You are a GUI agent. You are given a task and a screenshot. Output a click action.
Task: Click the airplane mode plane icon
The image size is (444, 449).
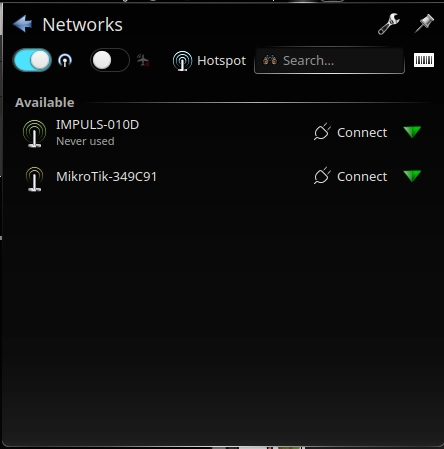tap(143, 60)
